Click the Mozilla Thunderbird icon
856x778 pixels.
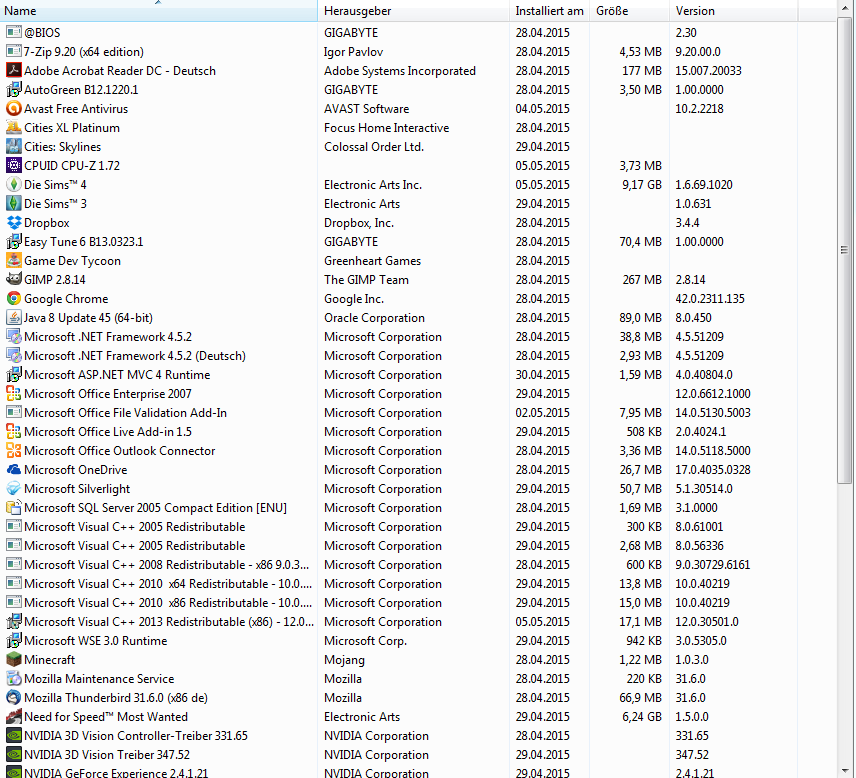click(x=14, y=697)
